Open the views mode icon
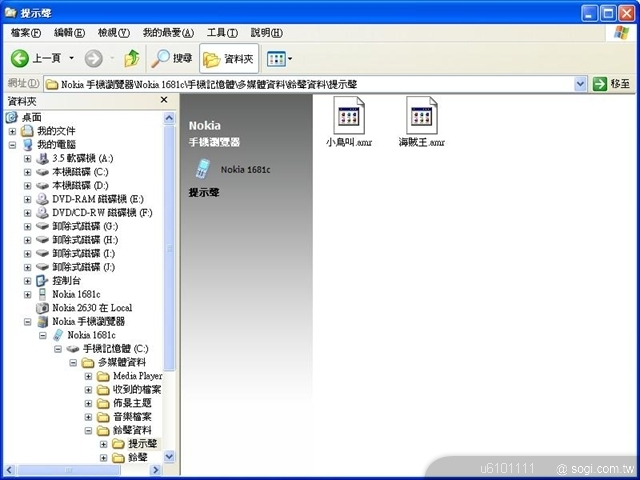Image resolution: width=640 pixels, height=480 pixels. coord(276,59)
